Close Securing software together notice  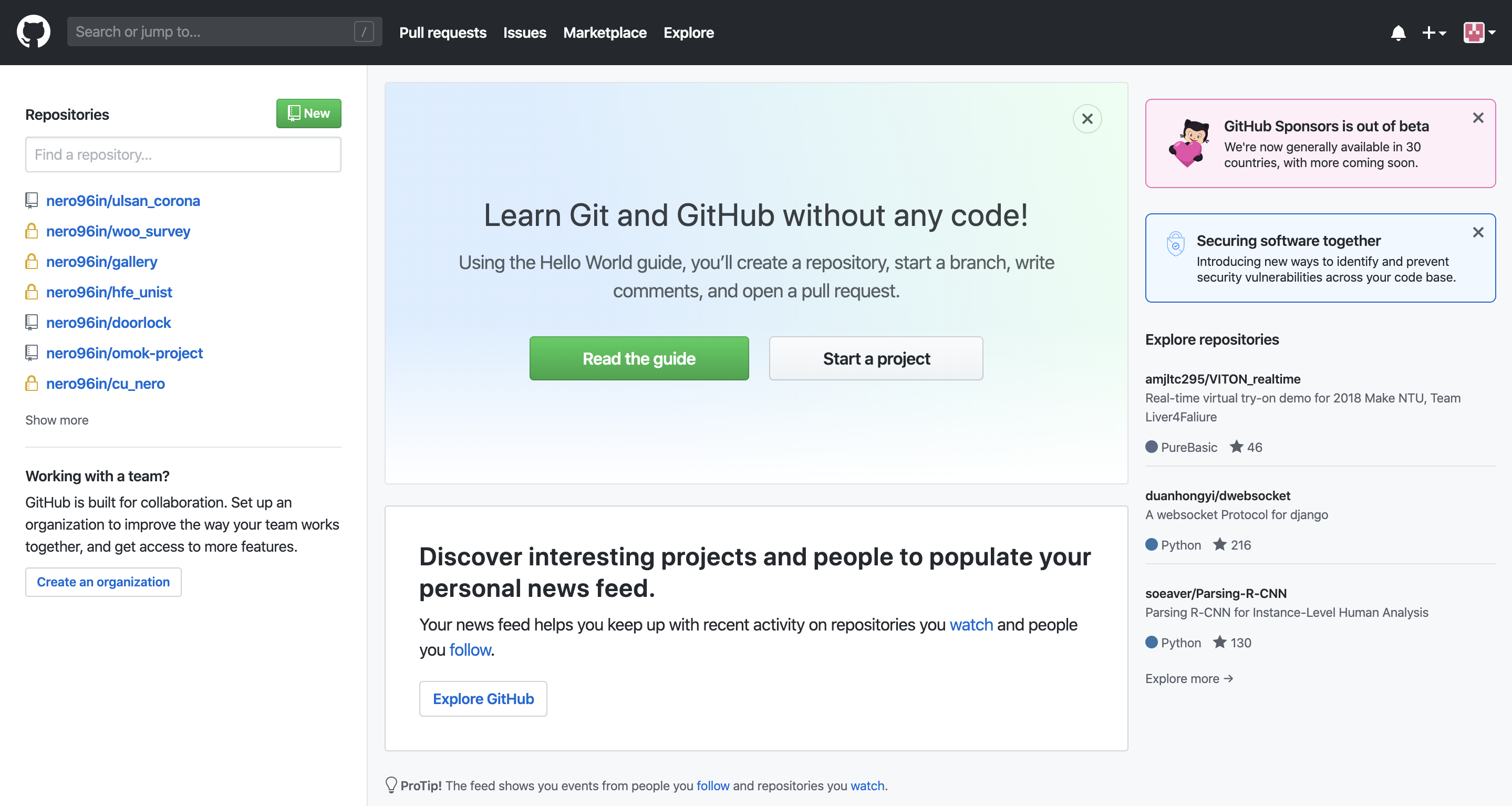1478,232
